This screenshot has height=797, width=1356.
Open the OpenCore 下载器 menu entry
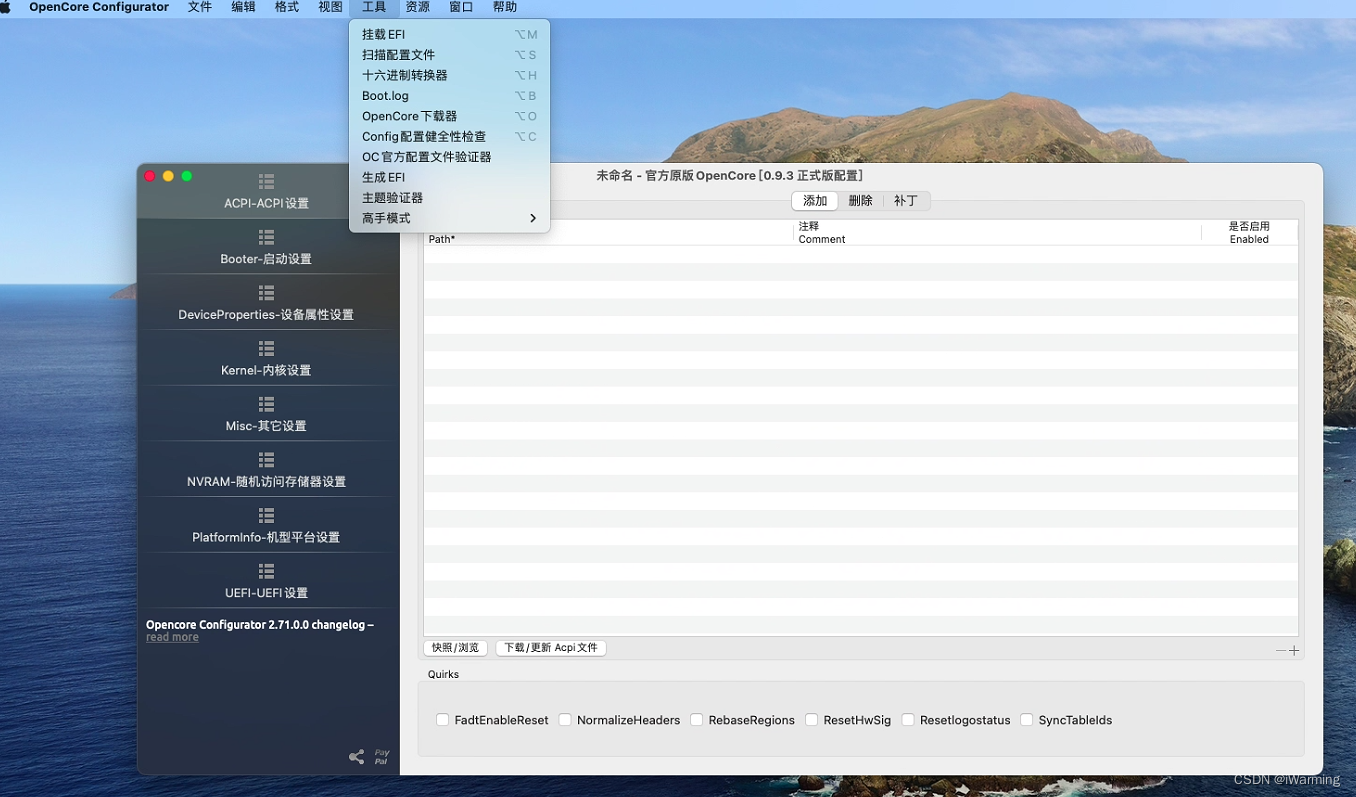[x=449, y=116]
